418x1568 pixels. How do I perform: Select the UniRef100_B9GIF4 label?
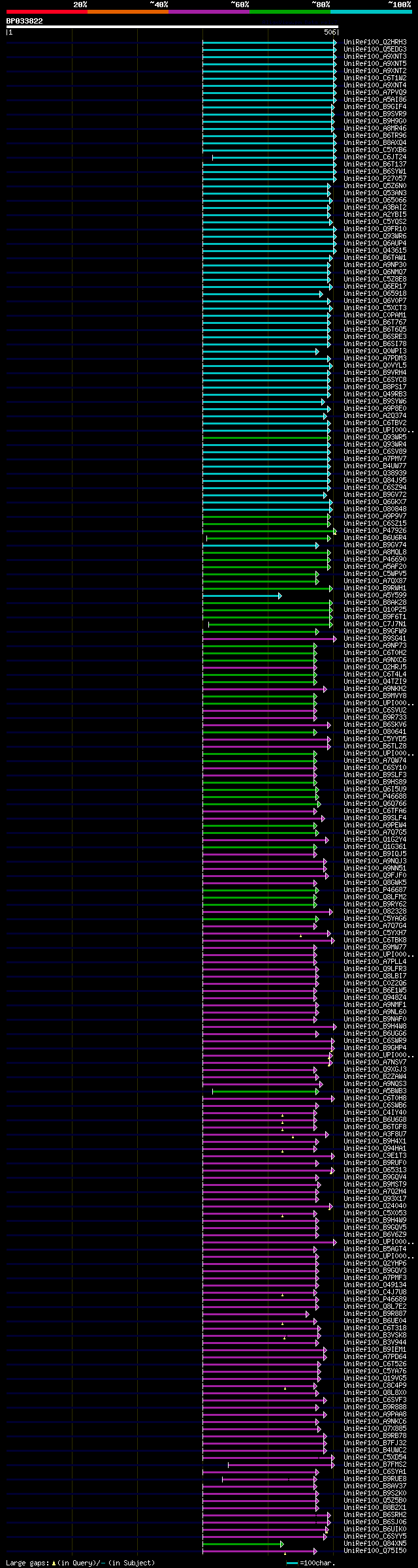point(375,107)
